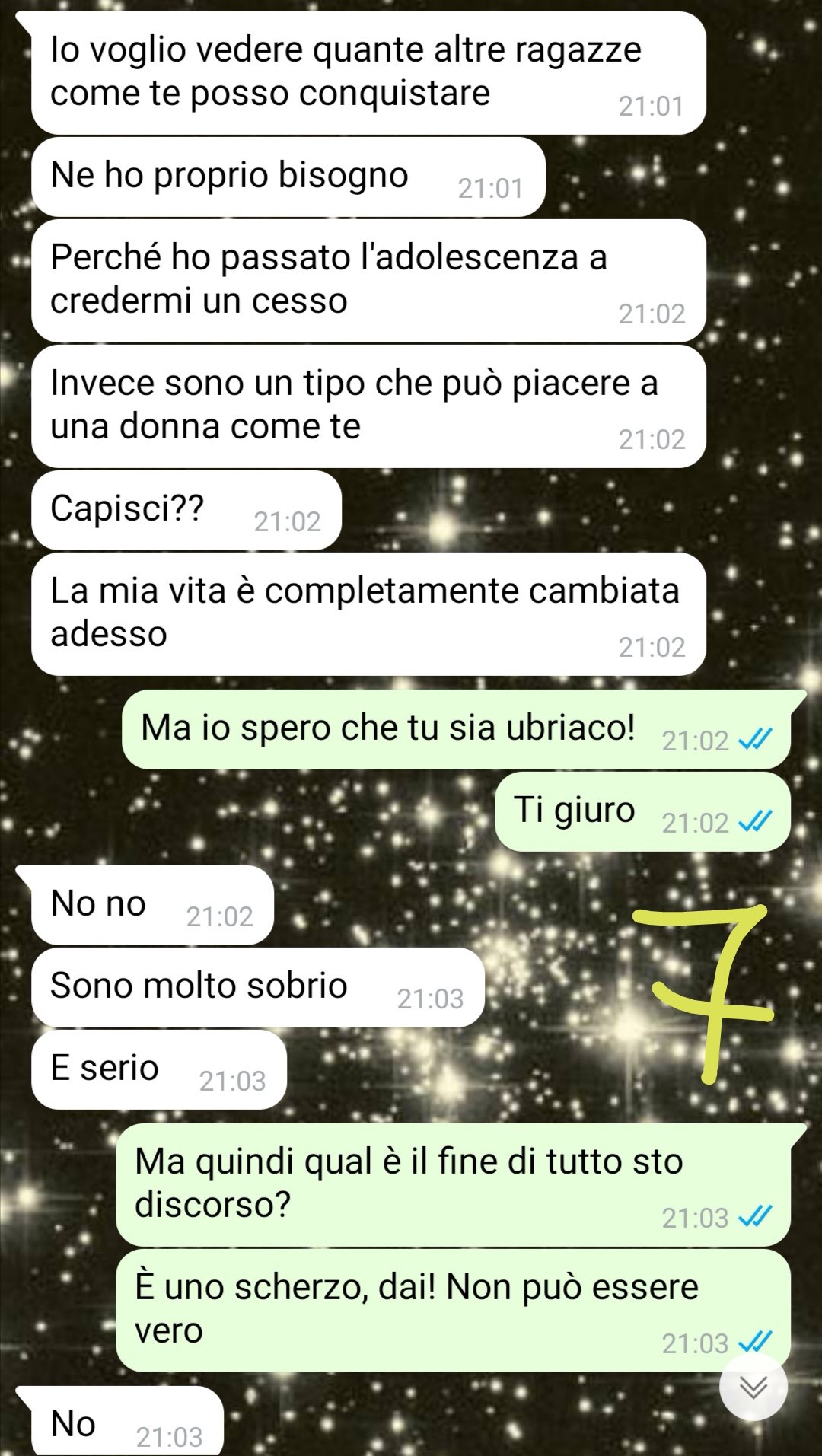The height and width of the screenshot is (1456, 822).
Task: Tap the sent "Ti giuro" message bubble
Action: tap(642, 811)
